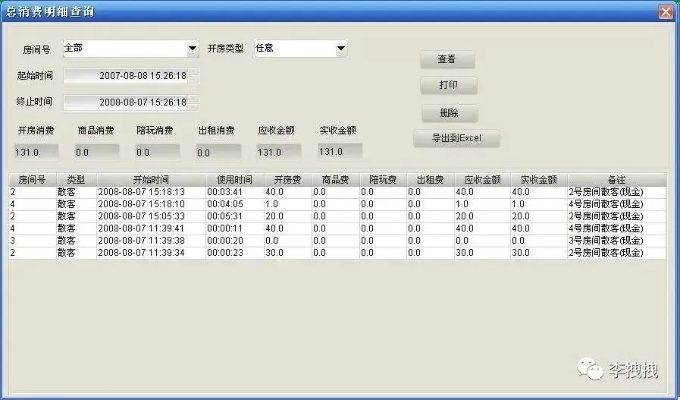
Task: Sort by the 商品费 column header
Action: point(335,180)
